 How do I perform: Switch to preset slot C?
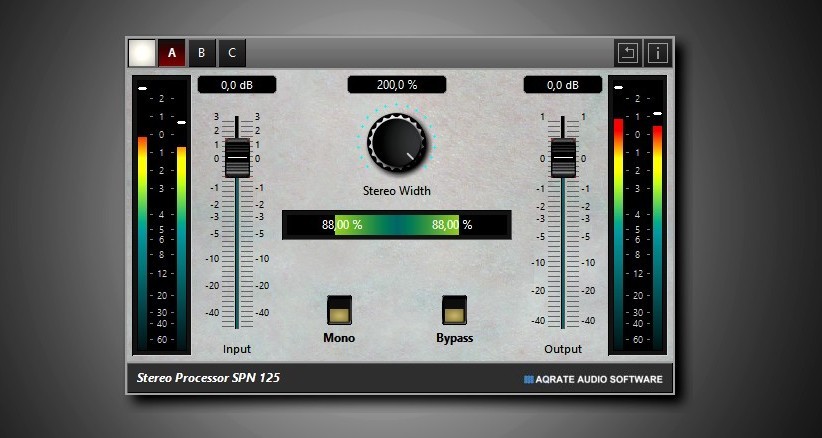(232, 53)
